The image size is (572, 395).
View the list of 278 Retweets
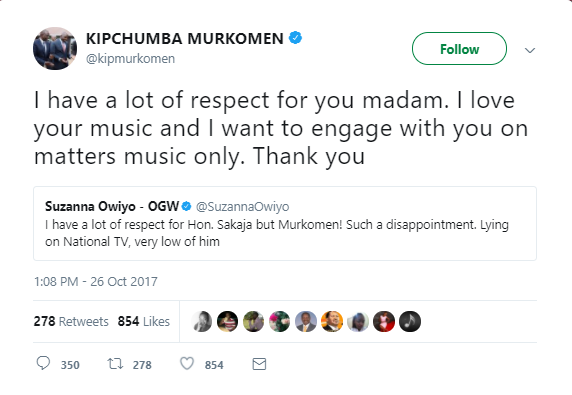click(x=71, y=321)
